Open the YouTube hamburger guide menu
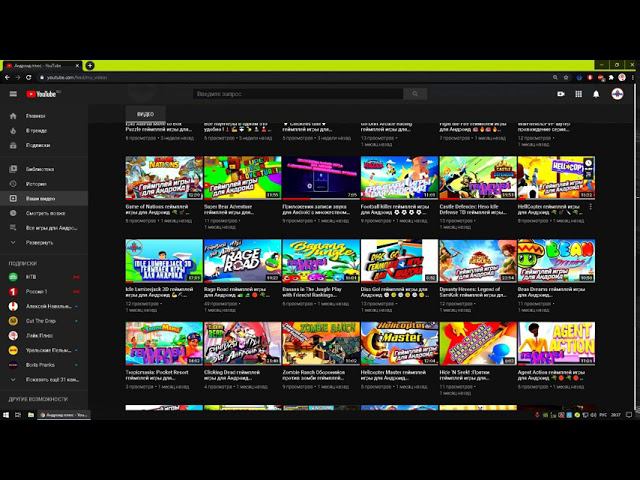 (x=13, y=94)
